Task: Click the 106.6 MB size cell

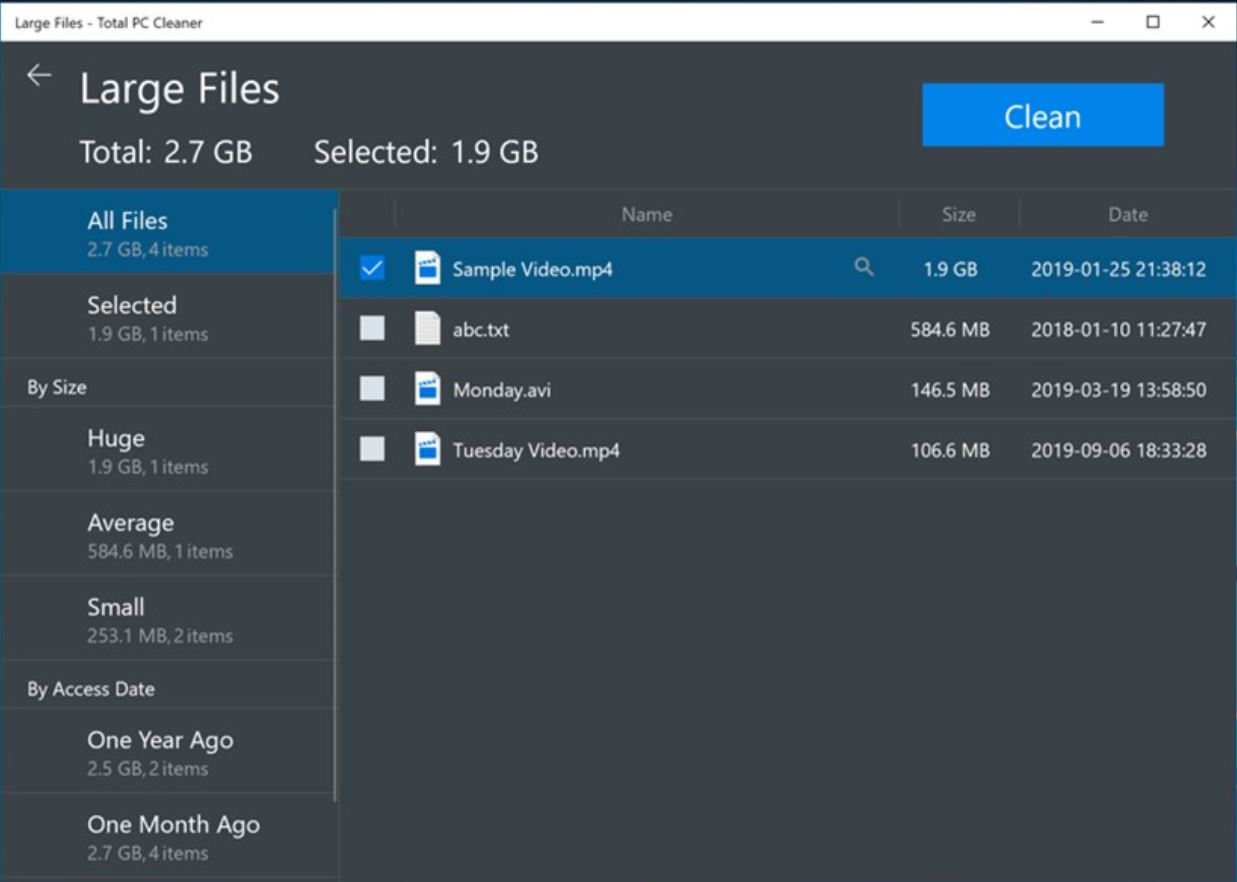Action: coord(950,450)
